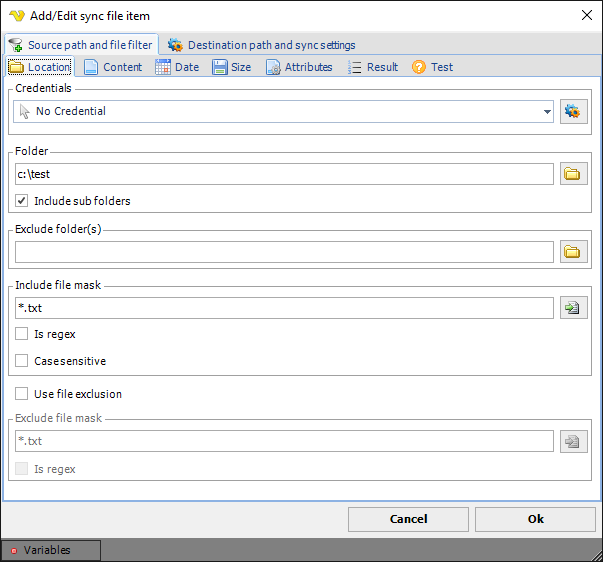Screen dimensions: 603x562
Task: Click browse icon beside Exclude folder(s) field
Action: click(x=573, y=252)
